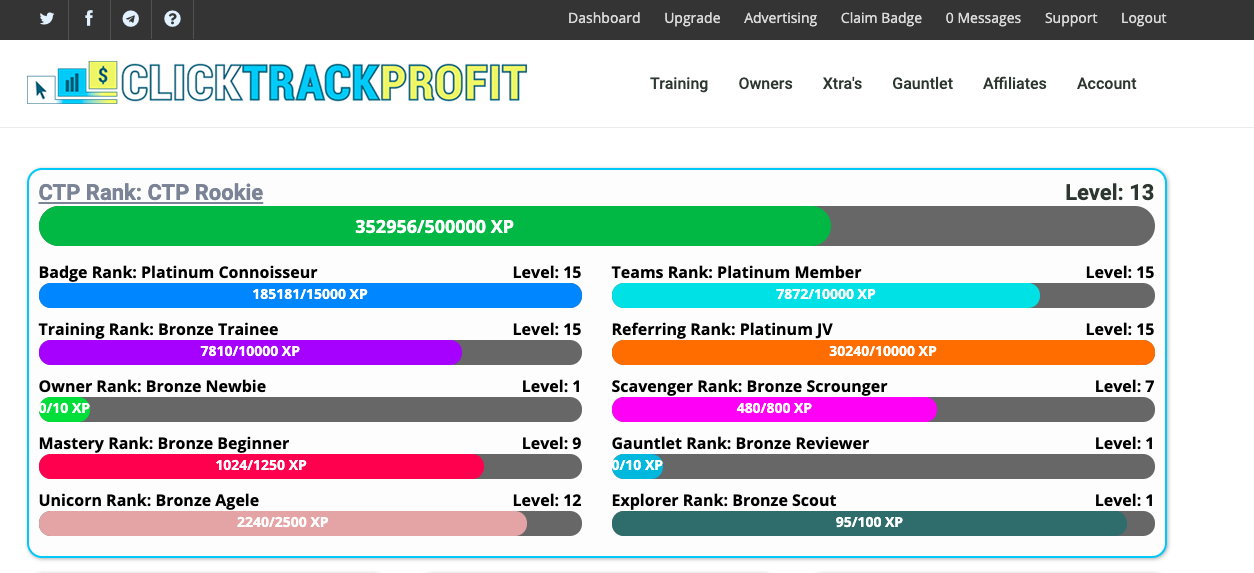Image resolution: width=1254 pixels, height=573 pixels.
Task: Click 'Scavenger Rank: Bronze Scrounger' text
Action: (x=750, y=386)
